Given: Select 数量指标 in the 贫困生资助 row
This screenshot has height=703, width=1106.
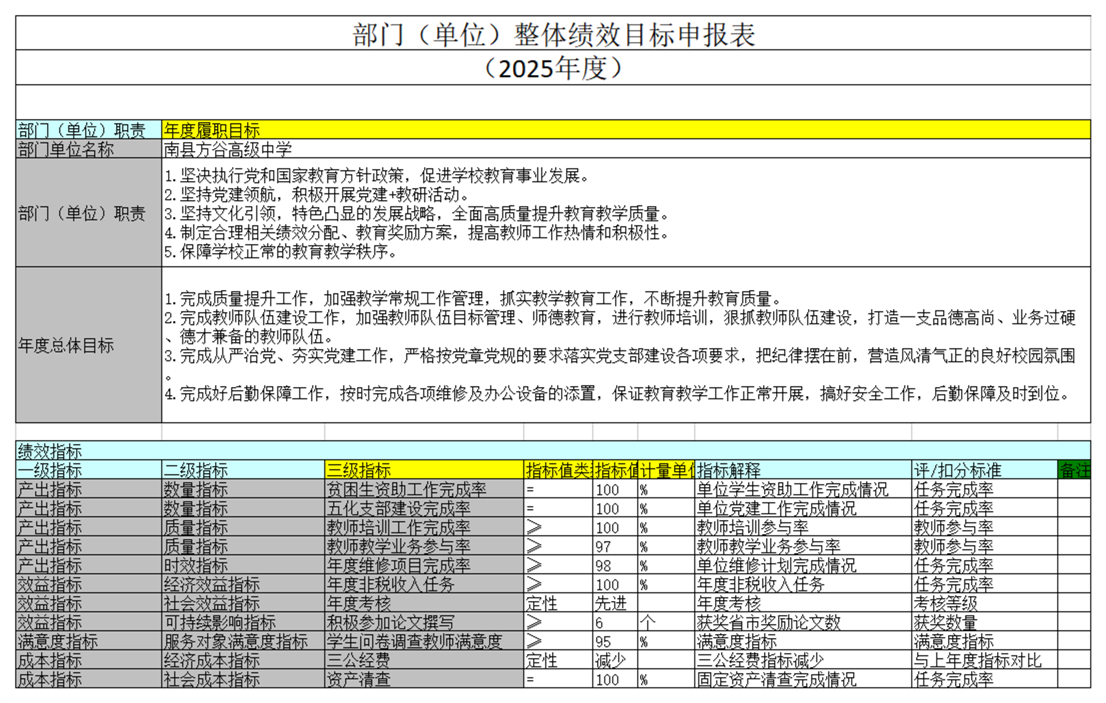Looking at the screenshot, I should click(x=243, y=489).
